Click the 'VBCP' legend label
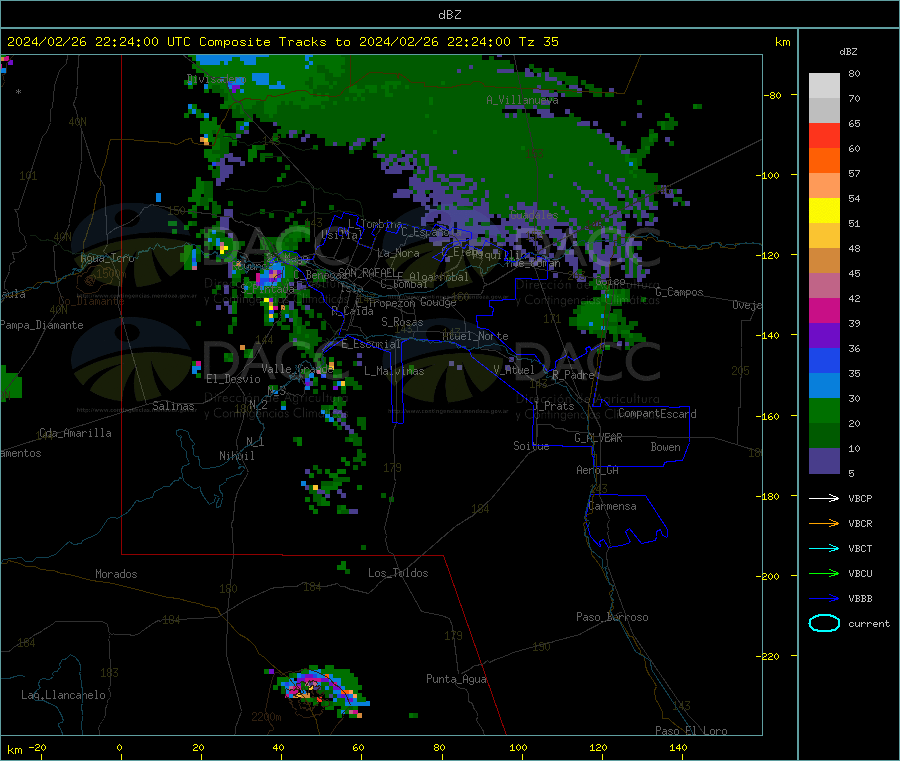 [x=860, y=498]
